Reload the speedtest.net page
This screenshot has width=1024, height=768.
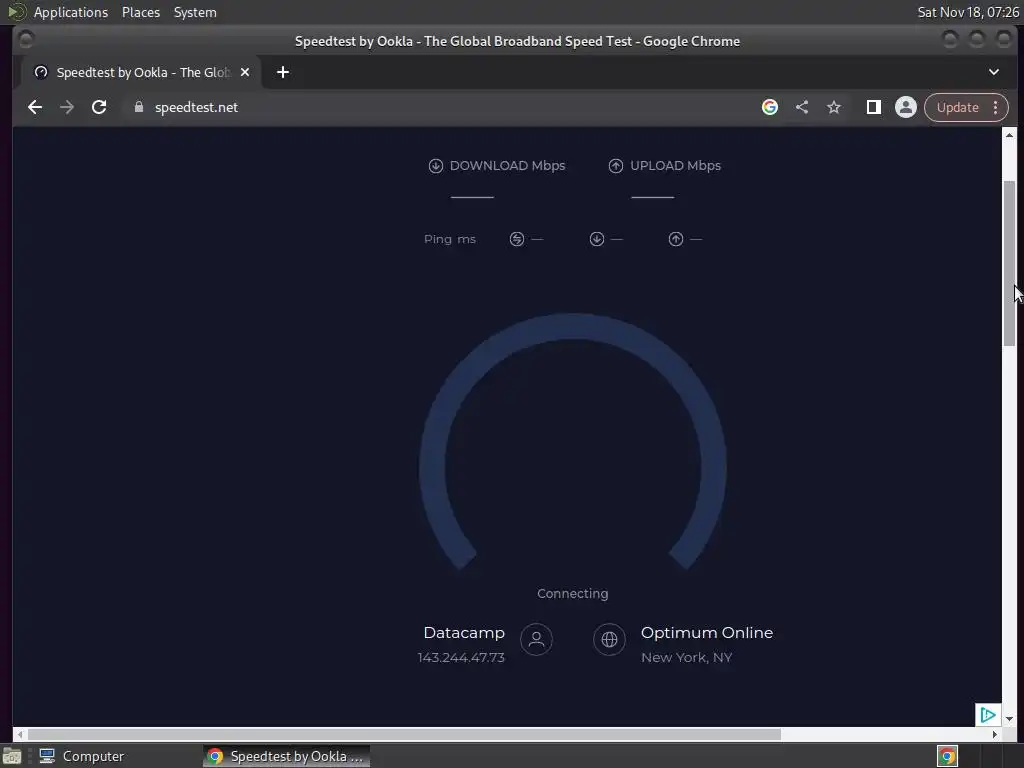tap(99, 107)
